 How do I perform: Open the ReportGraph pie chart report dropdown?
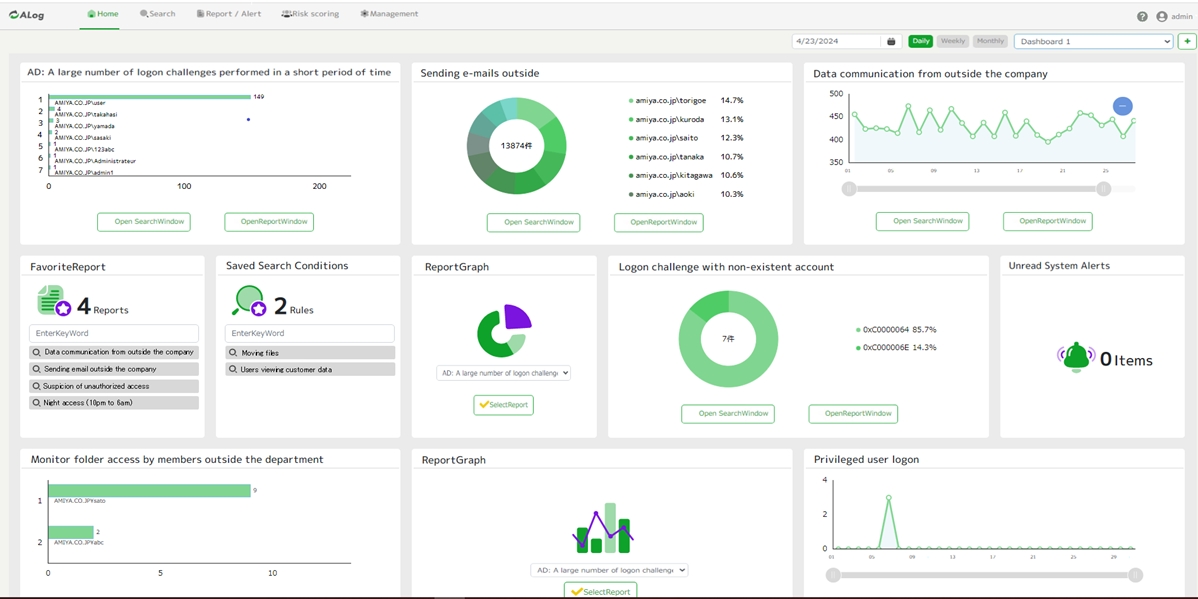(503, 373)
